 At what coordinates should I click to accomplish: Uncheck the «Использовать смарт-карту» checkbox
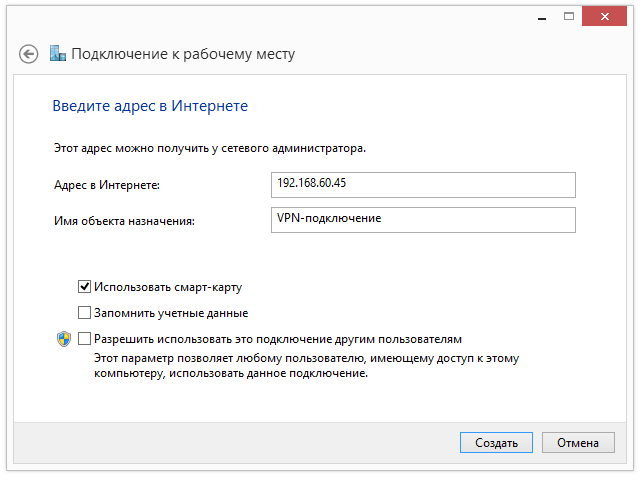coord(84,287)
